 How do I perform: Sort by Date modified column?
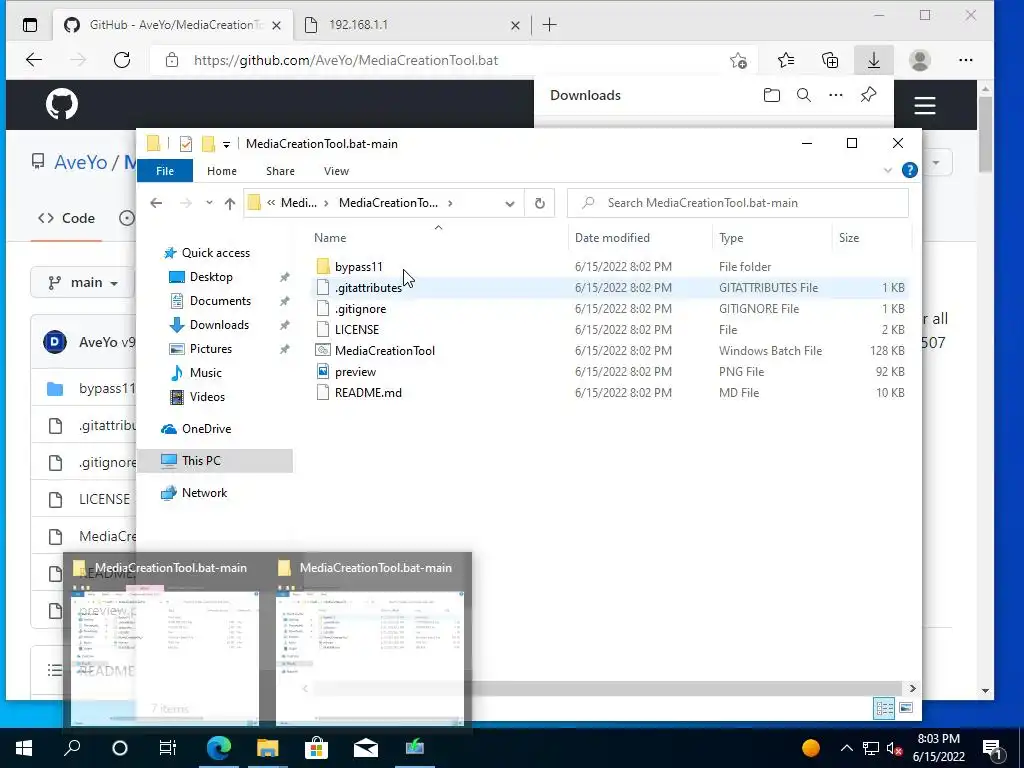point(612,238)
